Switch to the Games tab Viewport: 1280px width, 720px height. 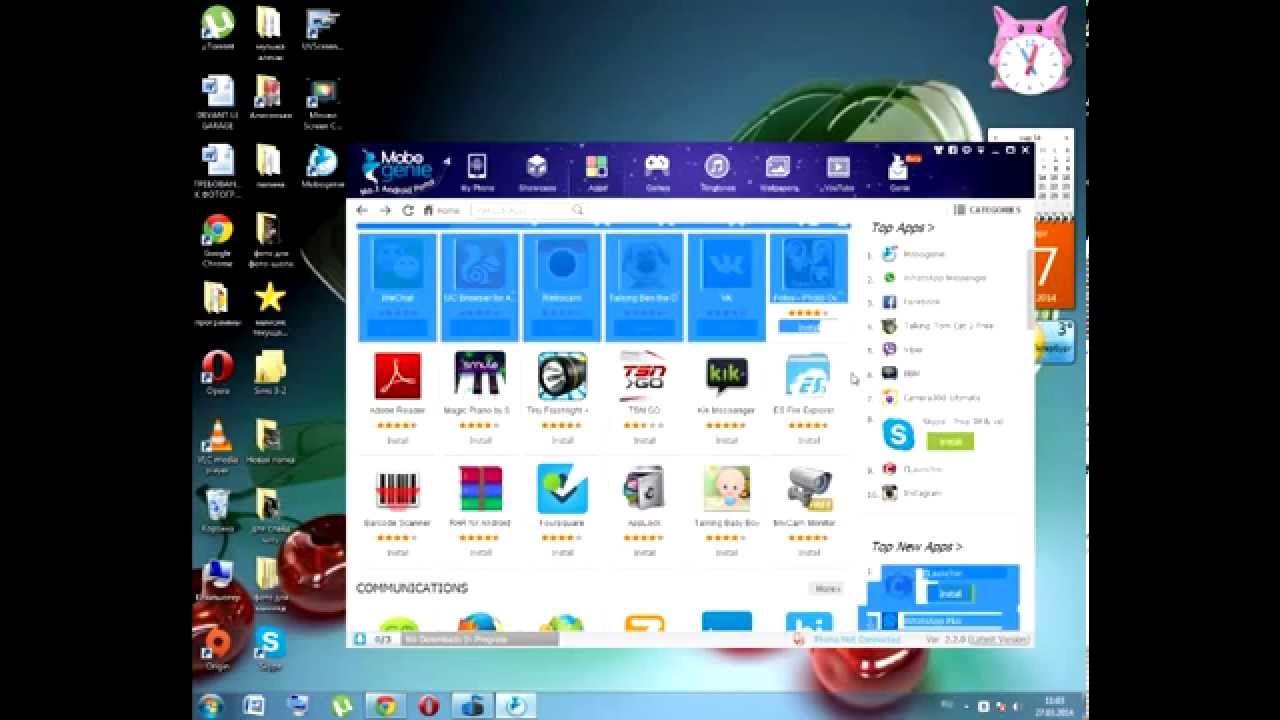(x=657, y=172)
